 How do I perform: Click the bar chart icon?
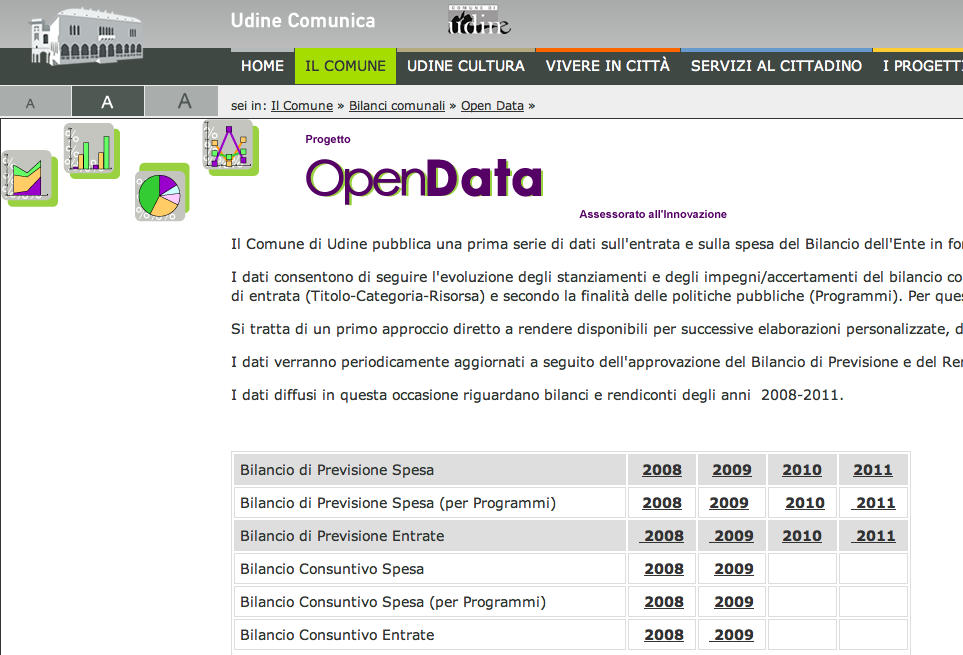(x=92, y=151)
